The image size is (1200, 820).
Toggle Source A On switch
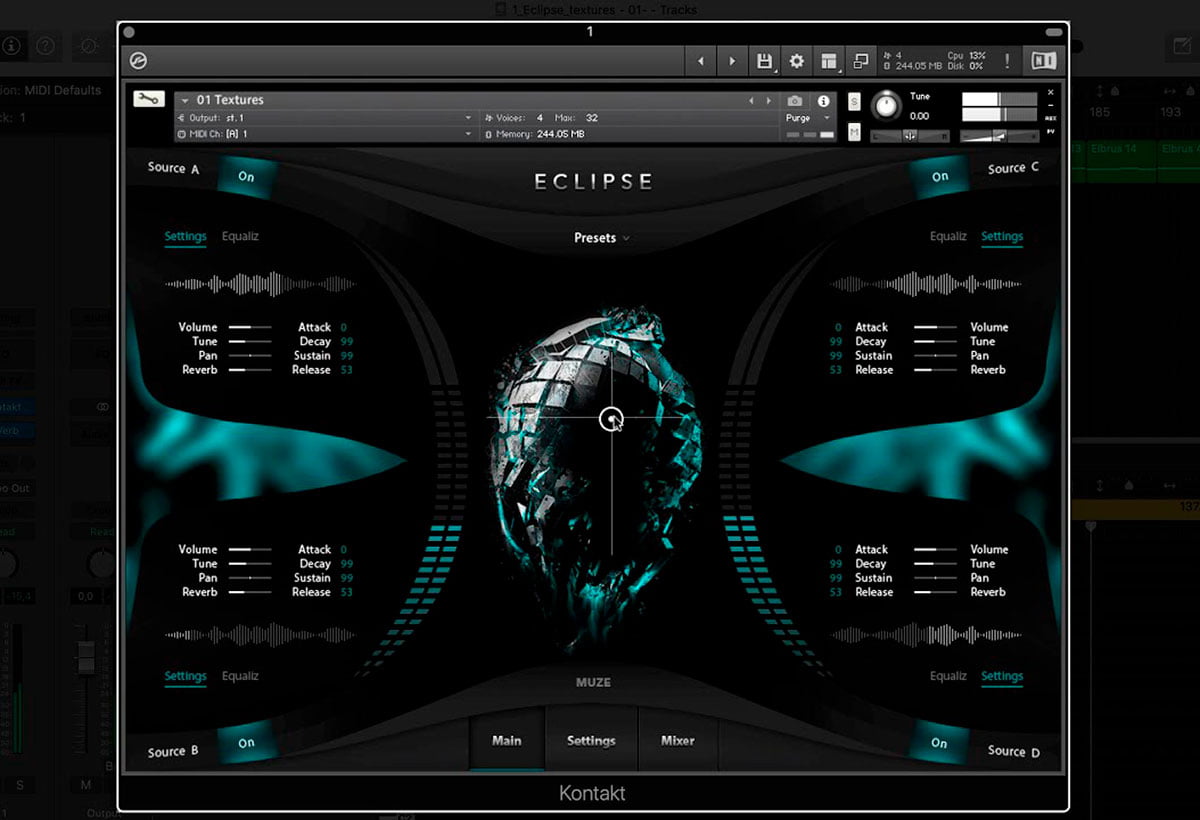point(246,177)
